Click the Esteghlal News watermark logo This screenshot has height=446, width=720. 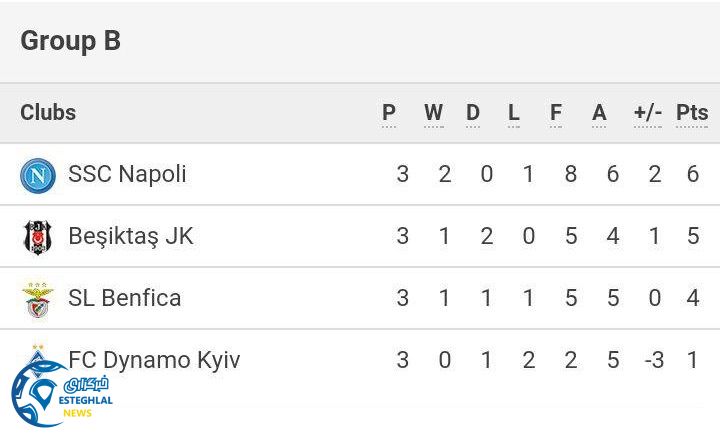60,392
